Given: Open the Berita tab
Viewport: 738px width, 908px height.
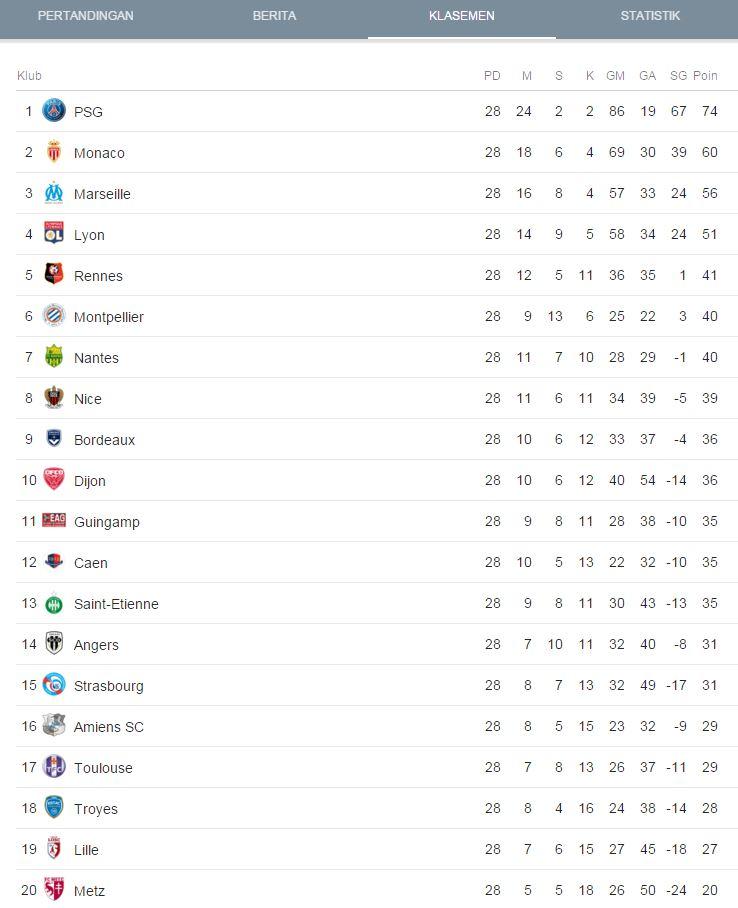Looking at the screenshot, I should (275, 16).
